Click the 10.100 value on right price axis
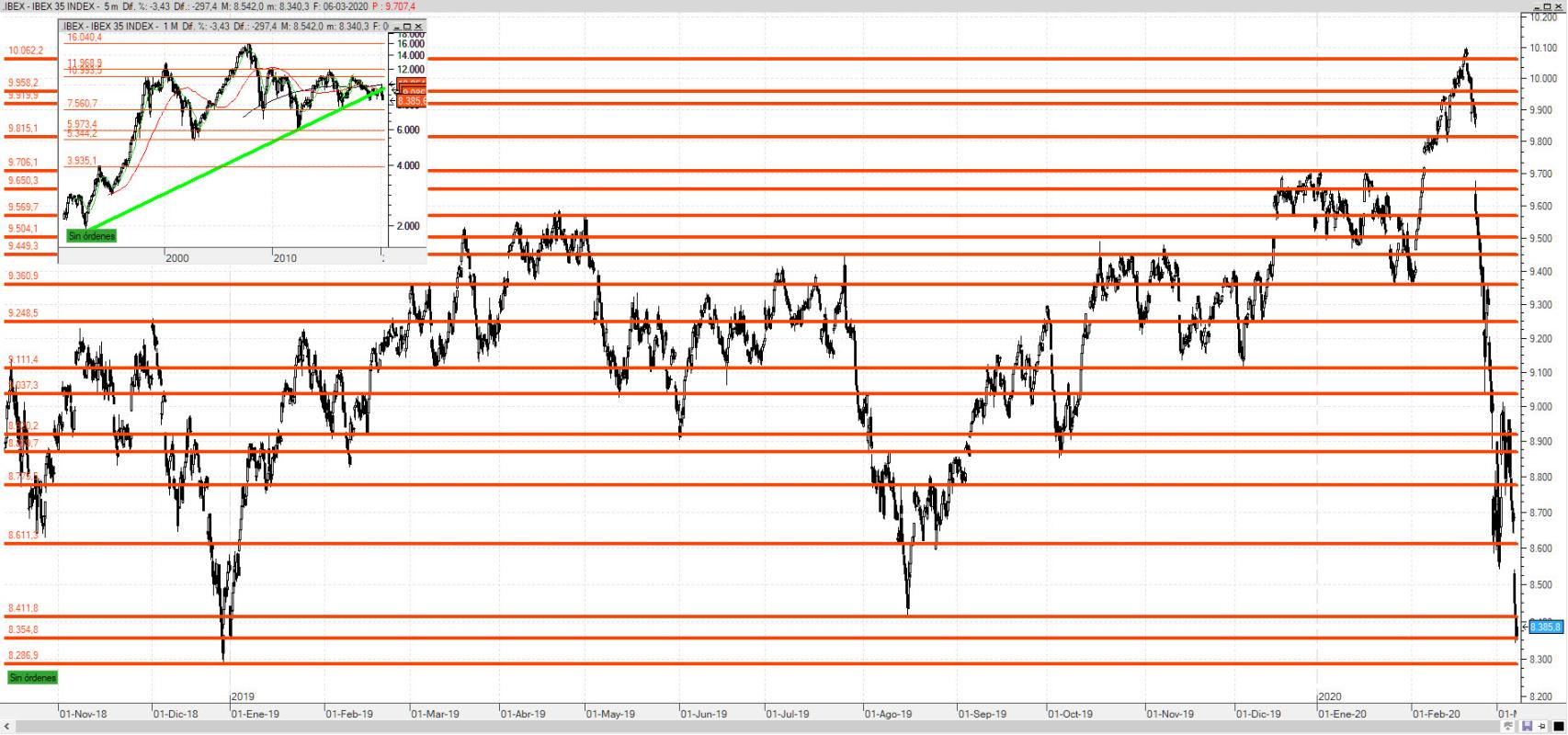This screenshot has width=1568, height=735. [x=1543, y=48]
